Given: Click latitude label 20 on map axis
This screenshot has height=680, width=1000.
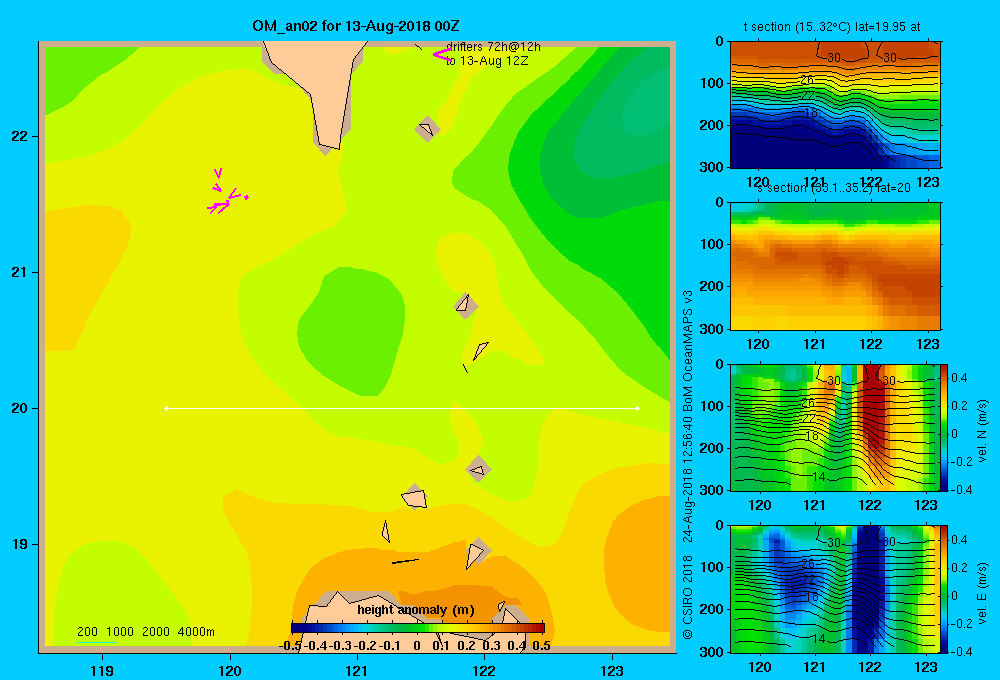Looking at the screenshot, I should click(20, 408).
